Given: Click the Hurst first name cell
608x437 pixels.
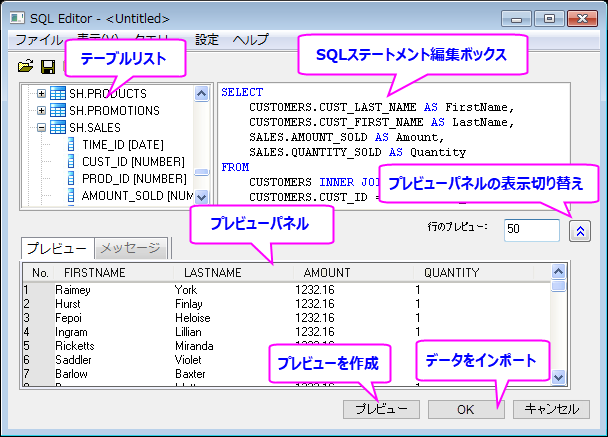Looking at the screenshot, I should 68,304.
